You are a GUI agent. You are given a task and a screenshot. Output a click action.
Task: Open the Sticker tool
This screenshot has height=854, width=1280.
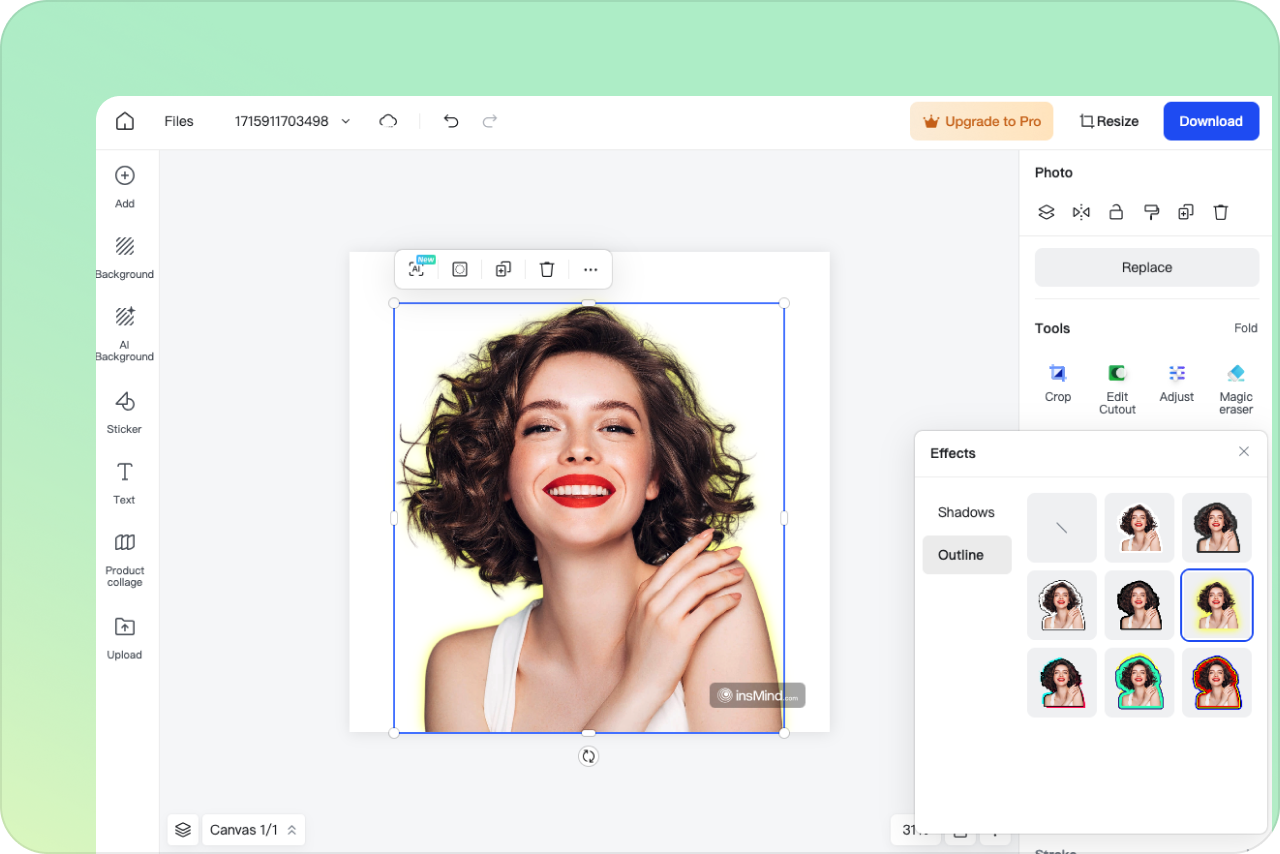click(125, 412)
